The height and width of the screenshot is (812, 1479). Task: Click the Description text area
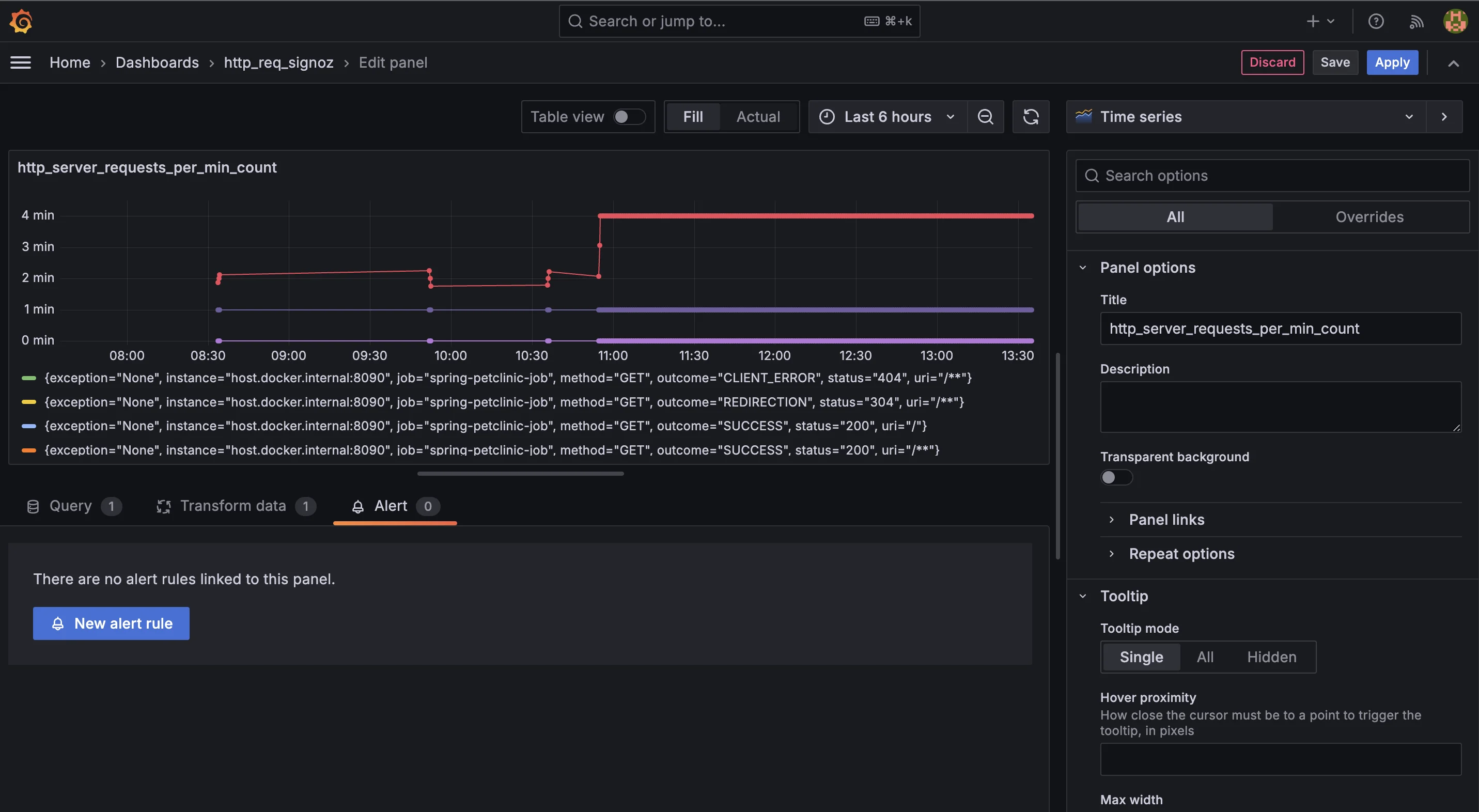coord(1280,407)
